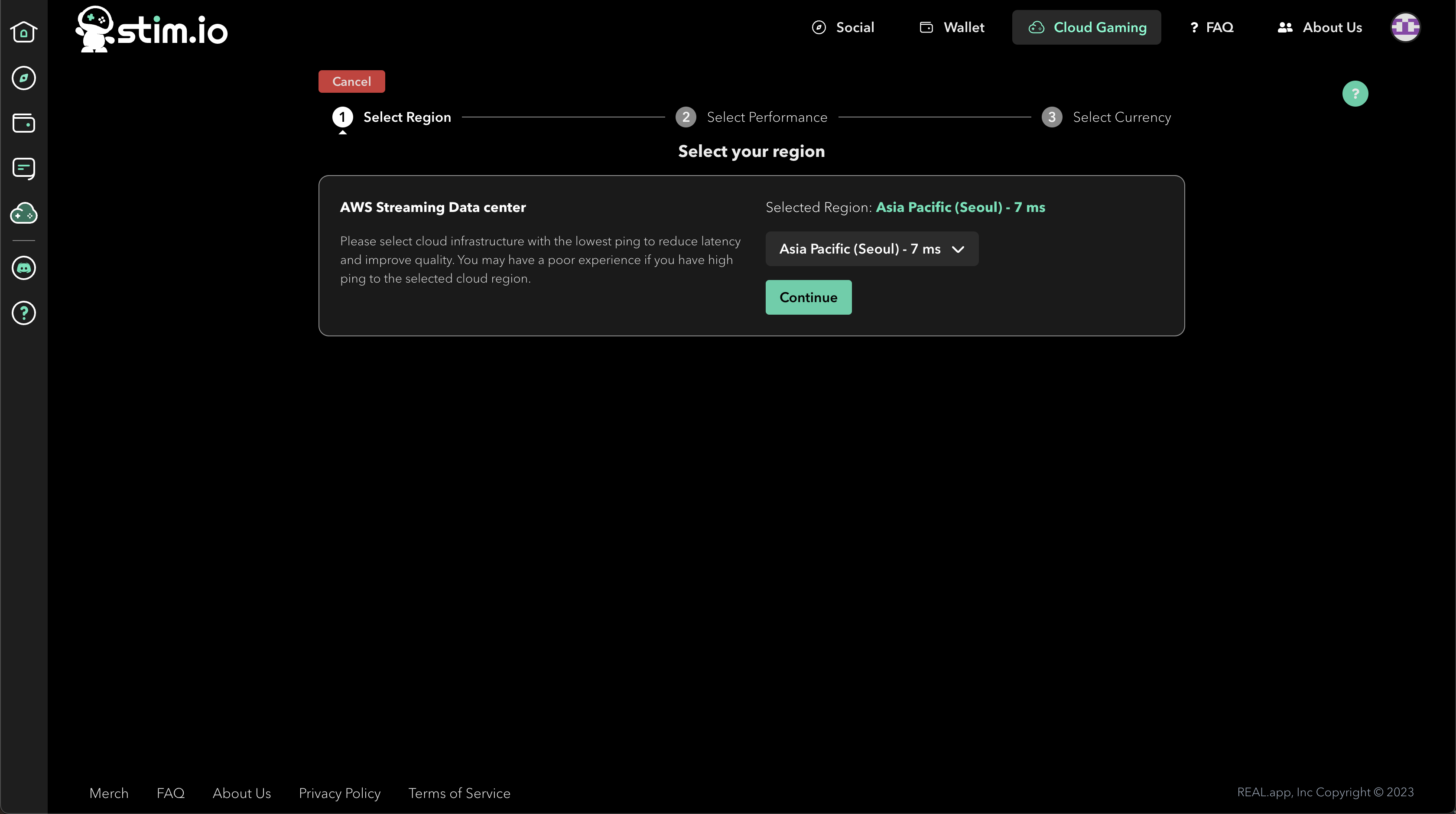
Task: Open the Wallet top navigation item
Action: (x=952, y=27)
